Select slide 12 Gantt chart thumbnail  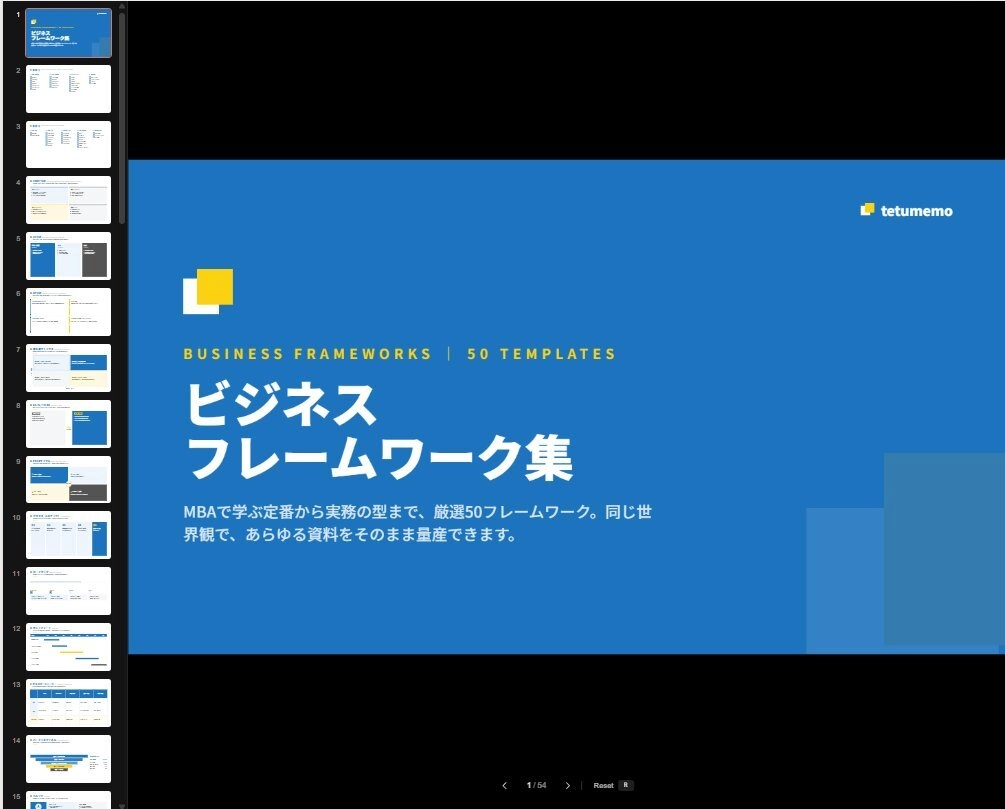(69, 647)
